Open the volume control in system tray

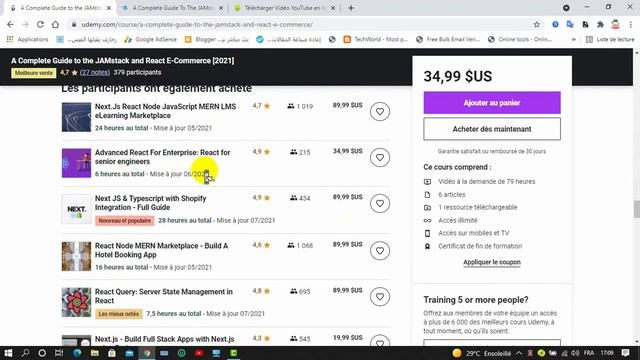pos(576,353)
